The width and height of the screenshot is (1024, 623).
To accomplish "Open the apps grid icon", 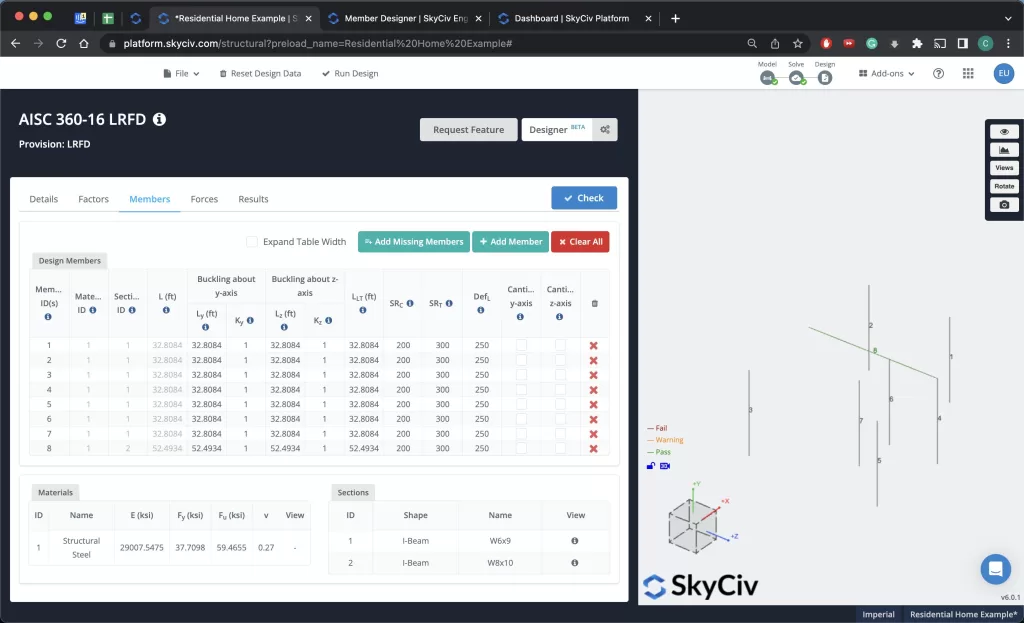I will point(968,74).
